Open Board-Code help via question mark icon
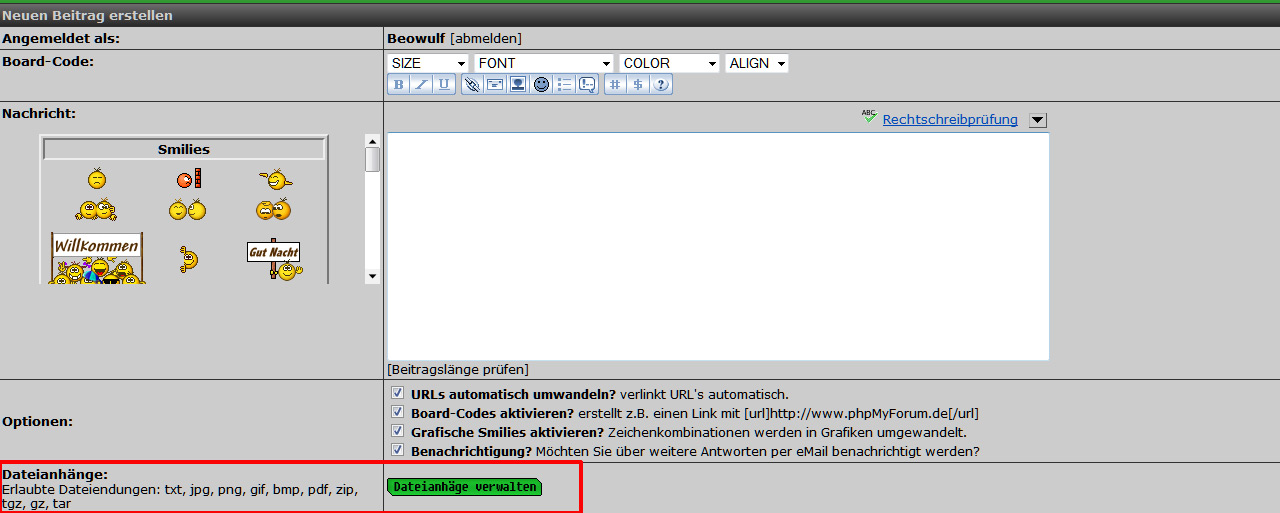This screenshot has width=1280, height=513. [661, 85]
